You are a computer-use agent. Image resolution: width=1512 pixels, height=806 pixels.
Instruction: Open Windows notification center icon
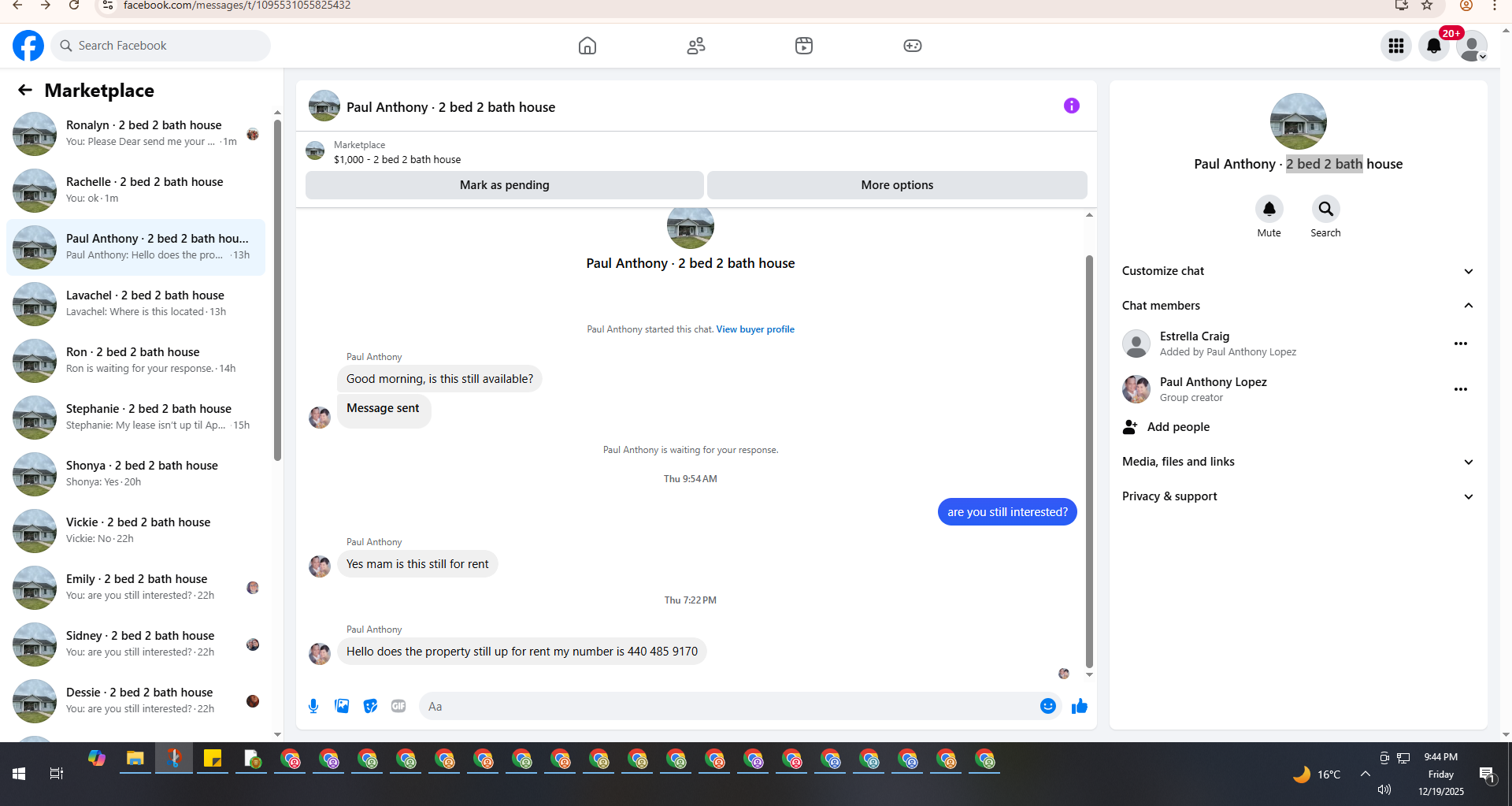point(1487,774)
